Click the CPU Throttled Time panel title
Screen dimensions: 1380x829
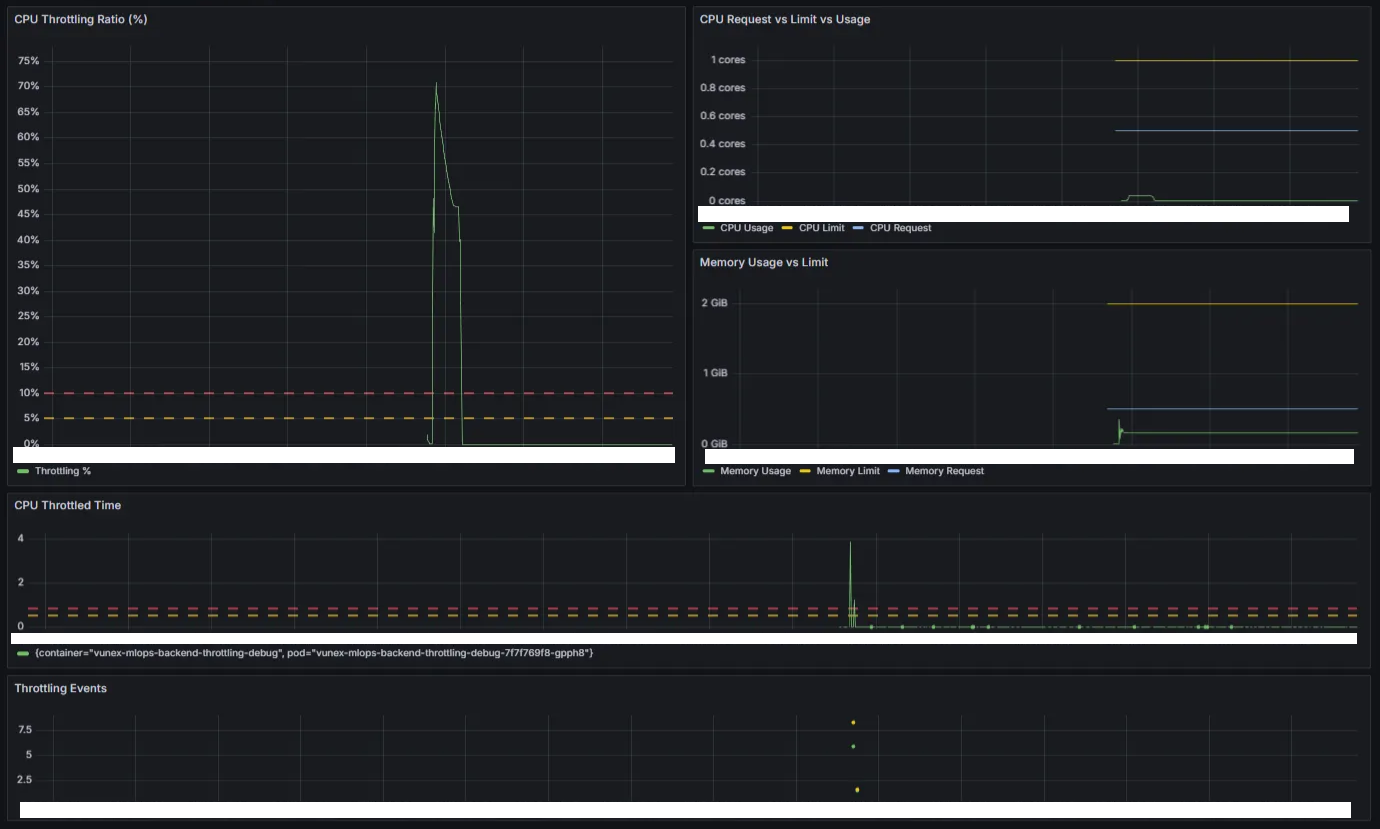pyautogui.click(x=67, y=505)
